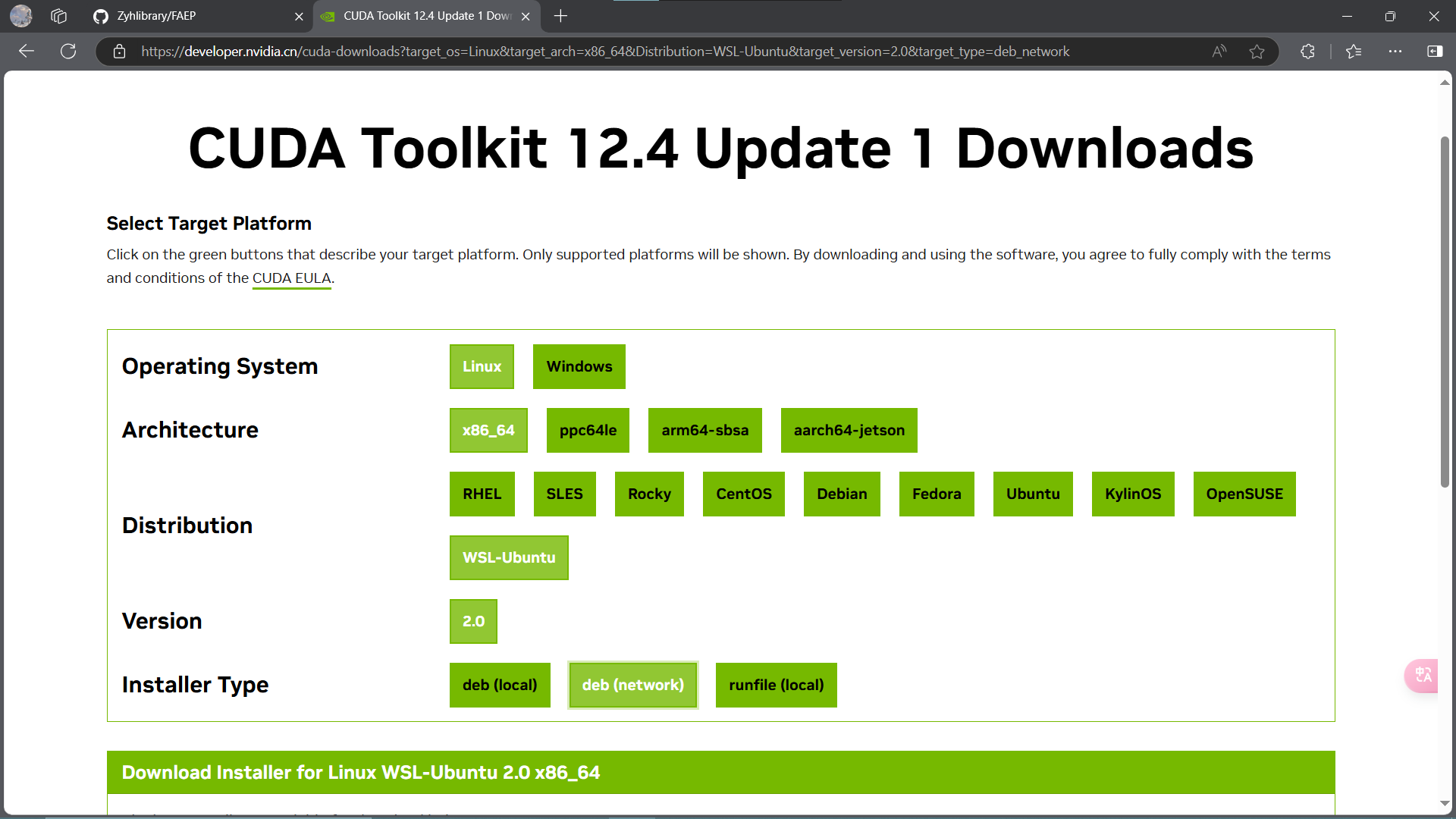Select Windows operating system option

579,366
